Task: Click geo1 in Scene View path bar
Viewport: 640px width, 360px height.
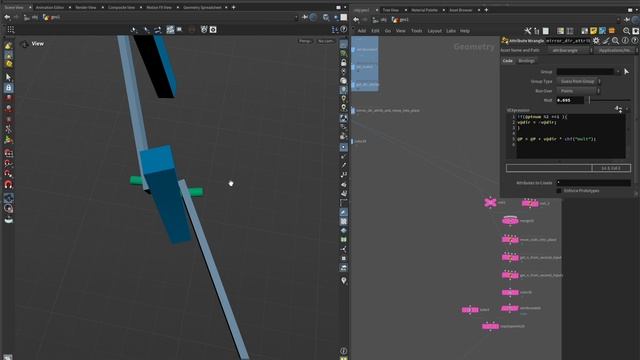Action: click(52, 17)
